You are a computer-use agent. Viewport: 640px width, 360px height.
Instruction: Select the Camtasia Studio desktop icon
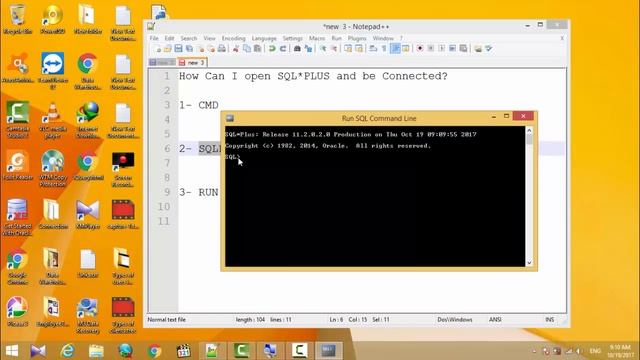[x=18, y=120]
